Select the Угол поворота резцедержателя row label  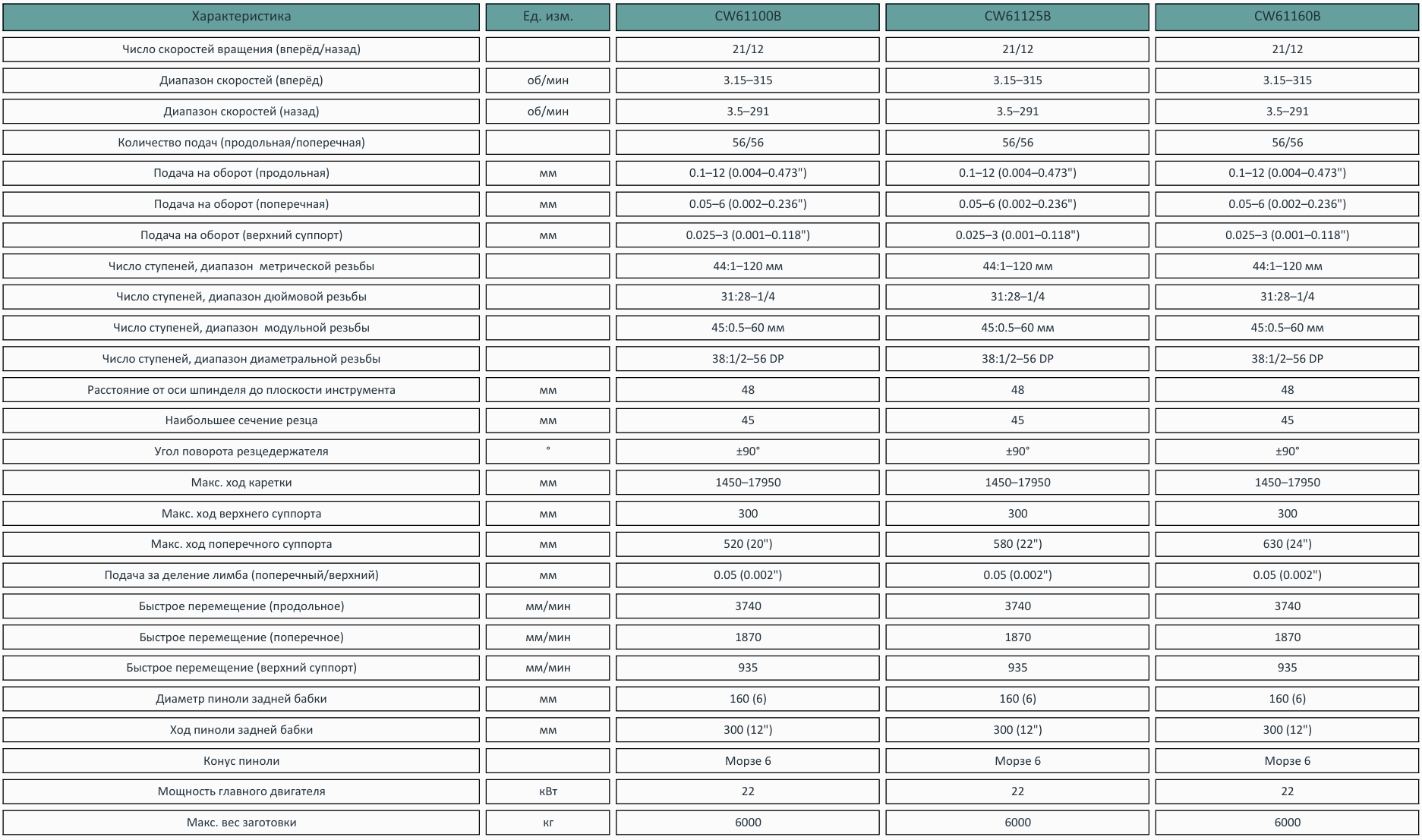coord(241,451)
